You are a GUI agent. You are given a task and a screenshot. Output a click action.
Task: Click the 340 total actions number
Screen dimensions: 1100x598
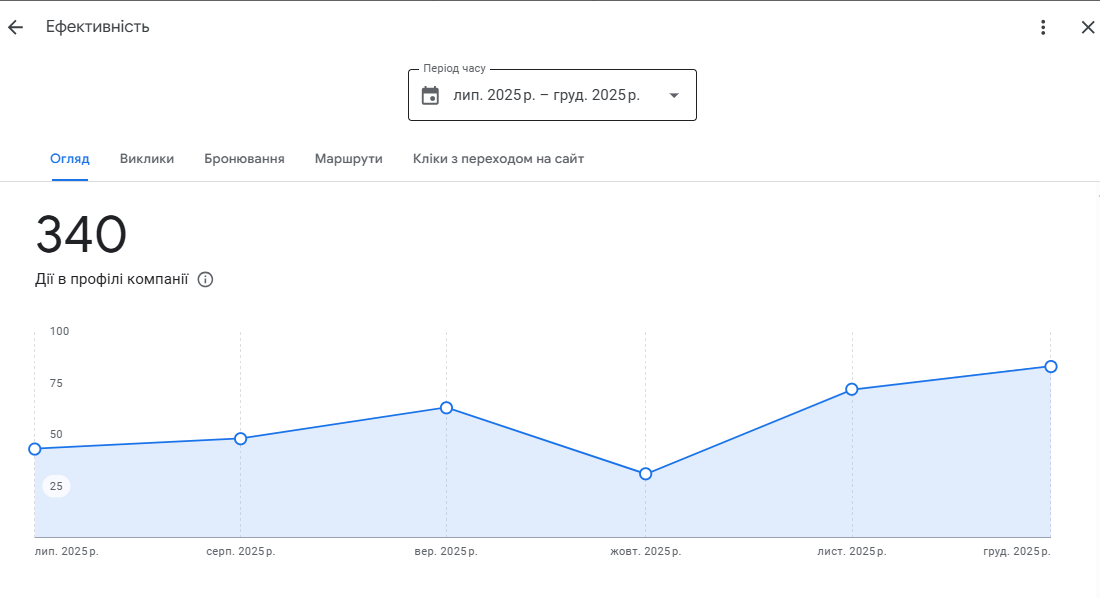pos(81,236)
